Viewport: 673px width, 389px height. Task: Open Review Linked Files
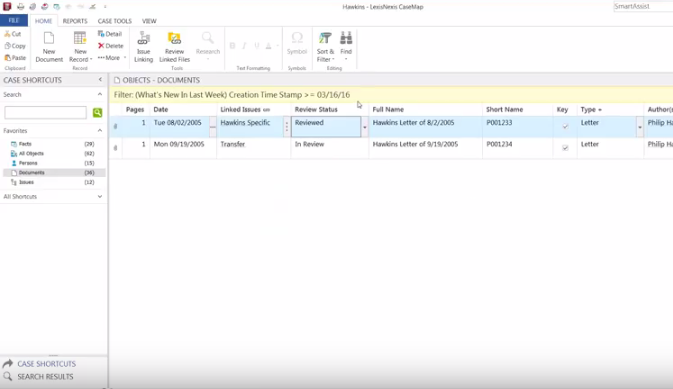coord(174,47)
